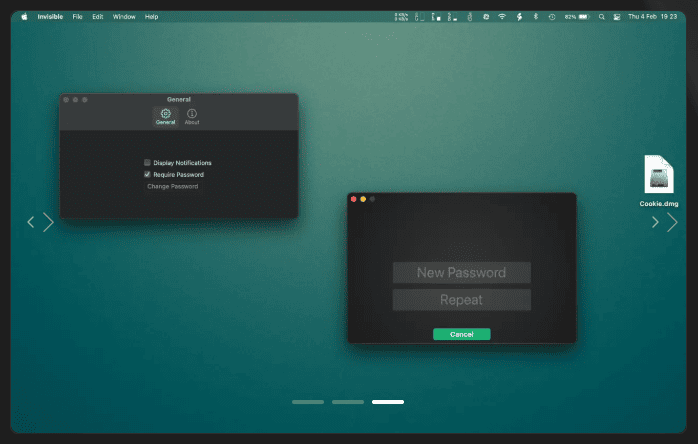Screen dimensions: 698x444
Task: Open Control Center icon in menu bar
Action: pos(617,17)
